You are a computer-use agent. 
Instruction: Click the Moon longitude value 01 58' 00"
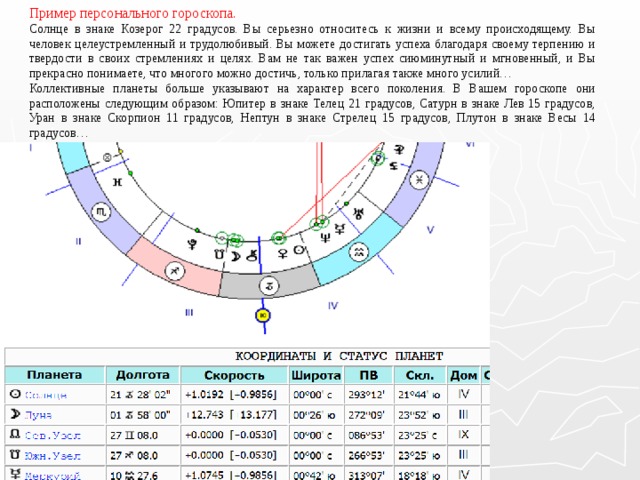tap(140, 415)
